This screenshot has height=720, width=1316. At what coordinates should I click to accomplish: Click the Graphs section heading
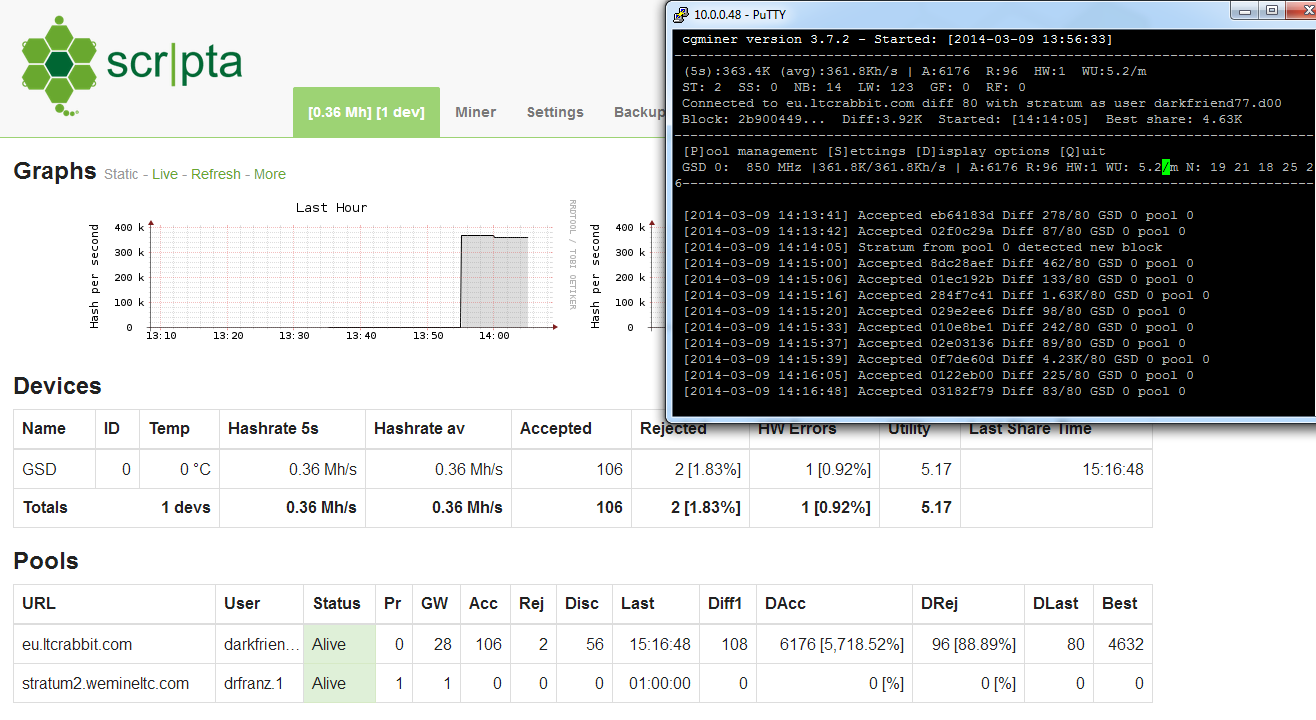tap(55, 171)
